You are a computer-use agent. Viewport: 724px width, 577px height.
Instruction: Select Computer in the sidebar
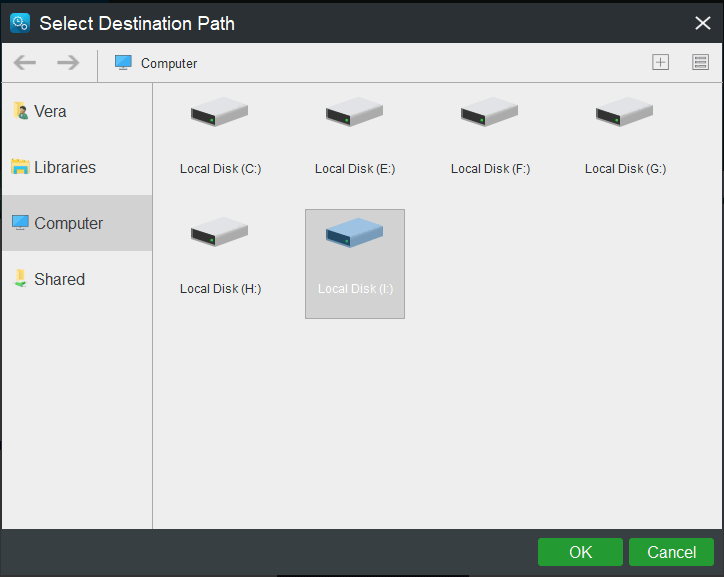click(77, 223)
